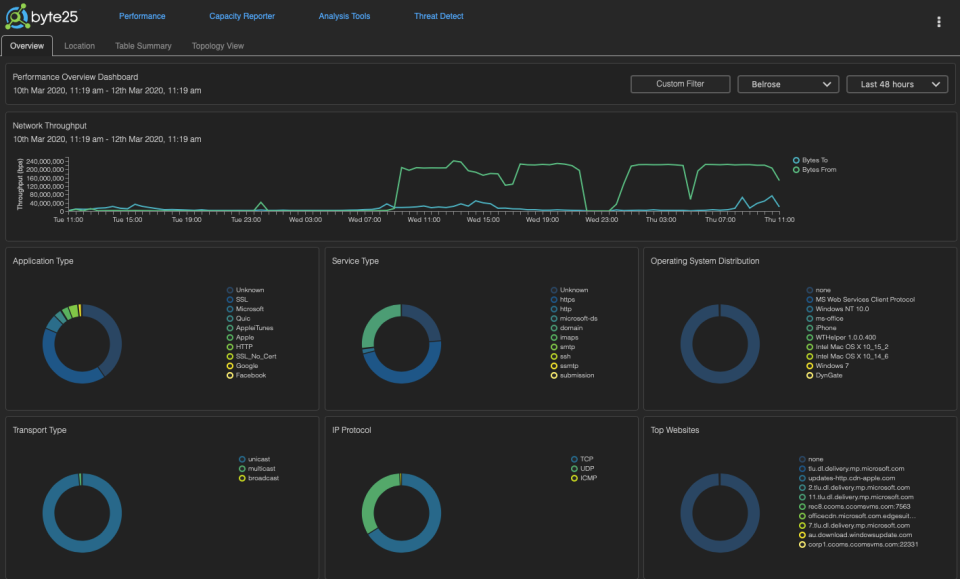Click the UDP legend circle icon
960x579 pixels.
tap(573, 468)
